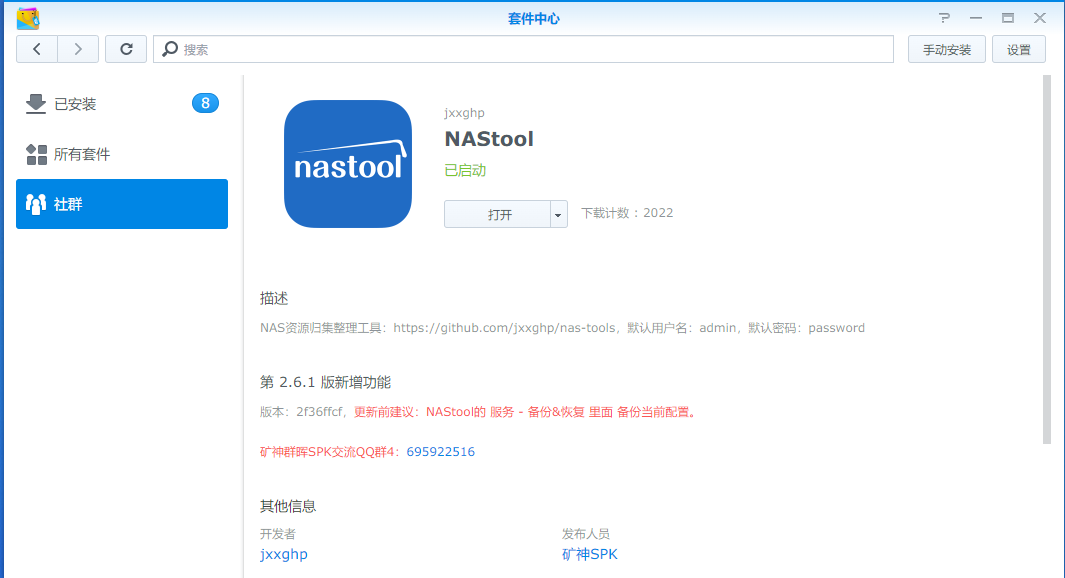The image size is (1065, 578).
Task: Click the help question mark icon
Action: coord(944,18)
